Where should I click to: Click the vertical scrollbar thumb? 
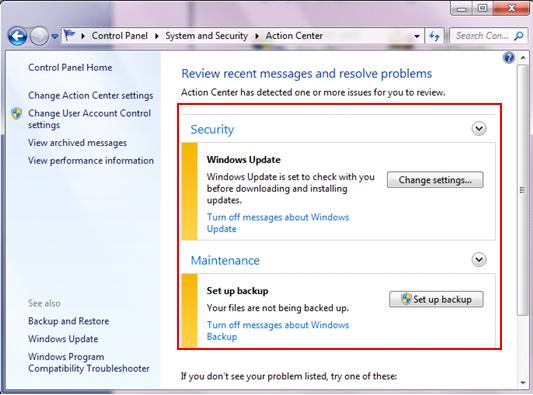(x=522, y=190)
